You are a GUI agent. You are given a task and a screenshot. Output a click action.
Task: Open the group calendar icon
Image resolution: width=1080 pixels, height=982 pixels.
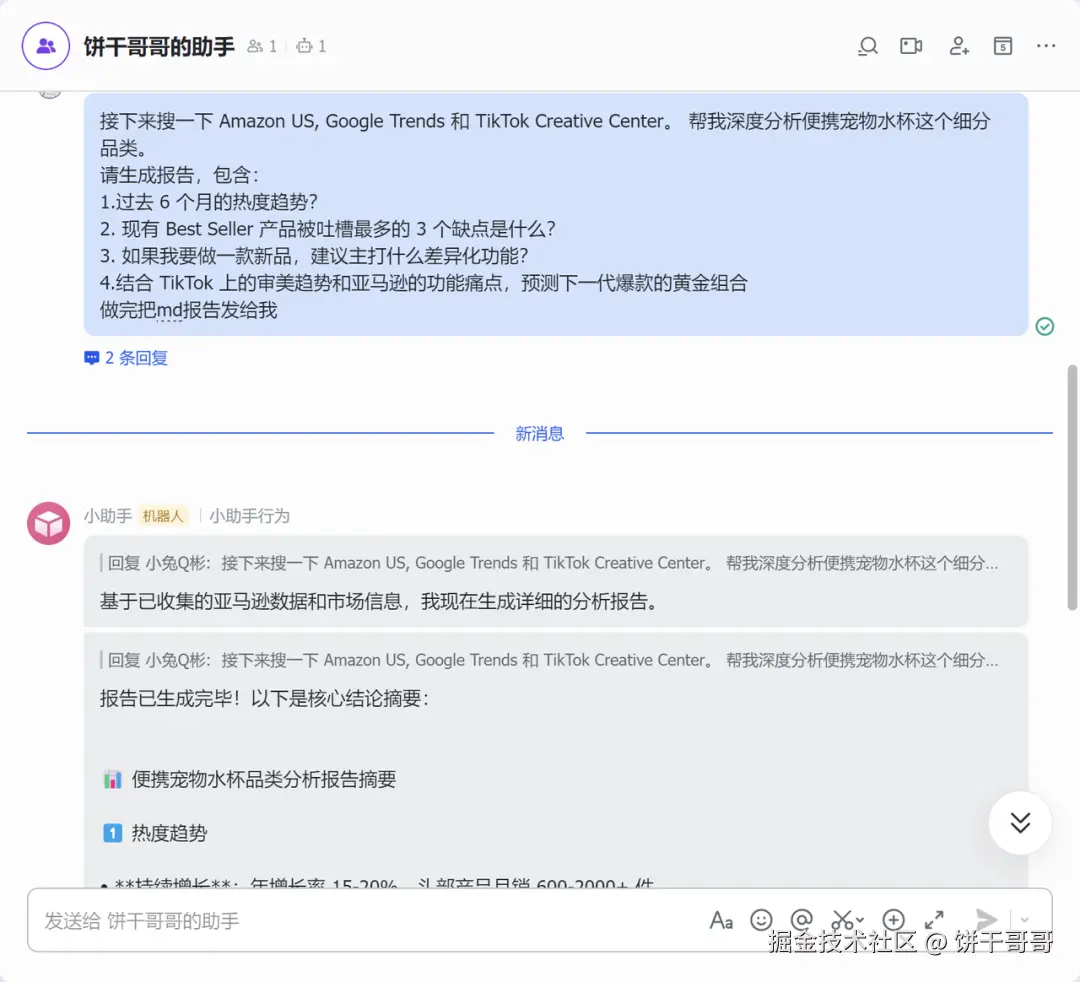(x=1003, y=46)
